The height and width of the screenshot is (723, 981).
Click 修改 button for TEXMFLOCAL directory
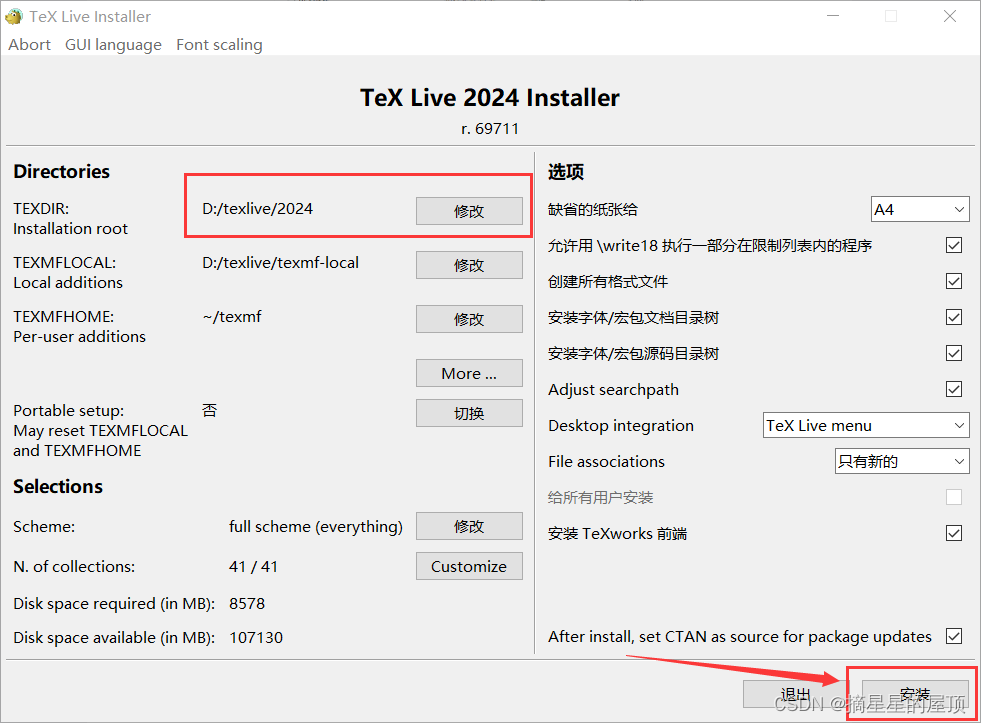(x=469, y=265)
